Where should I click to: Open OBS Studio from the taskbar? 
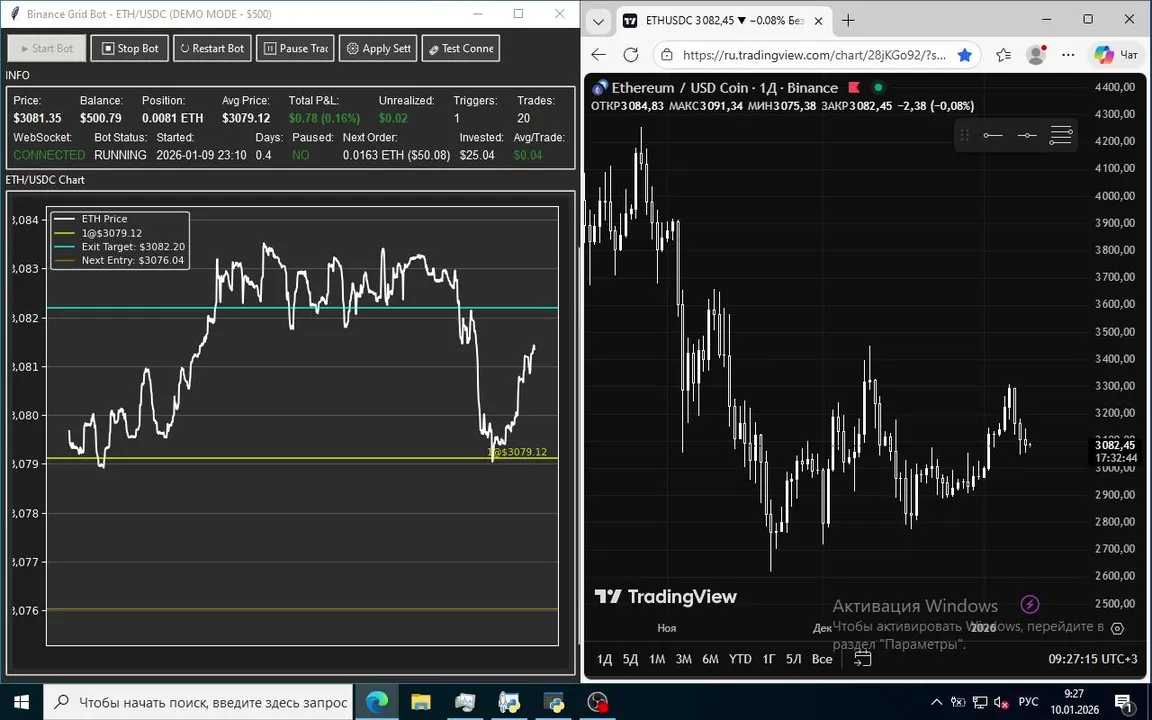pos(598,702)
